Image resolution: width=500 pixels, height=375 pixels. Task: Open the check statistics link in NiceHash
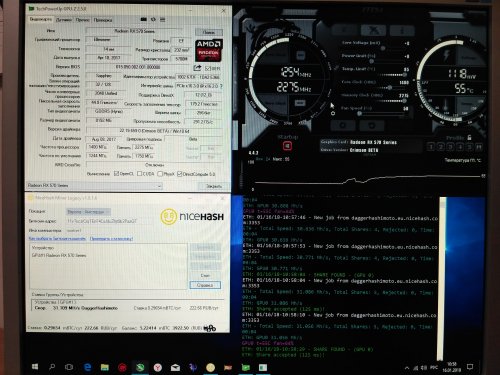(x=111, y=239)
